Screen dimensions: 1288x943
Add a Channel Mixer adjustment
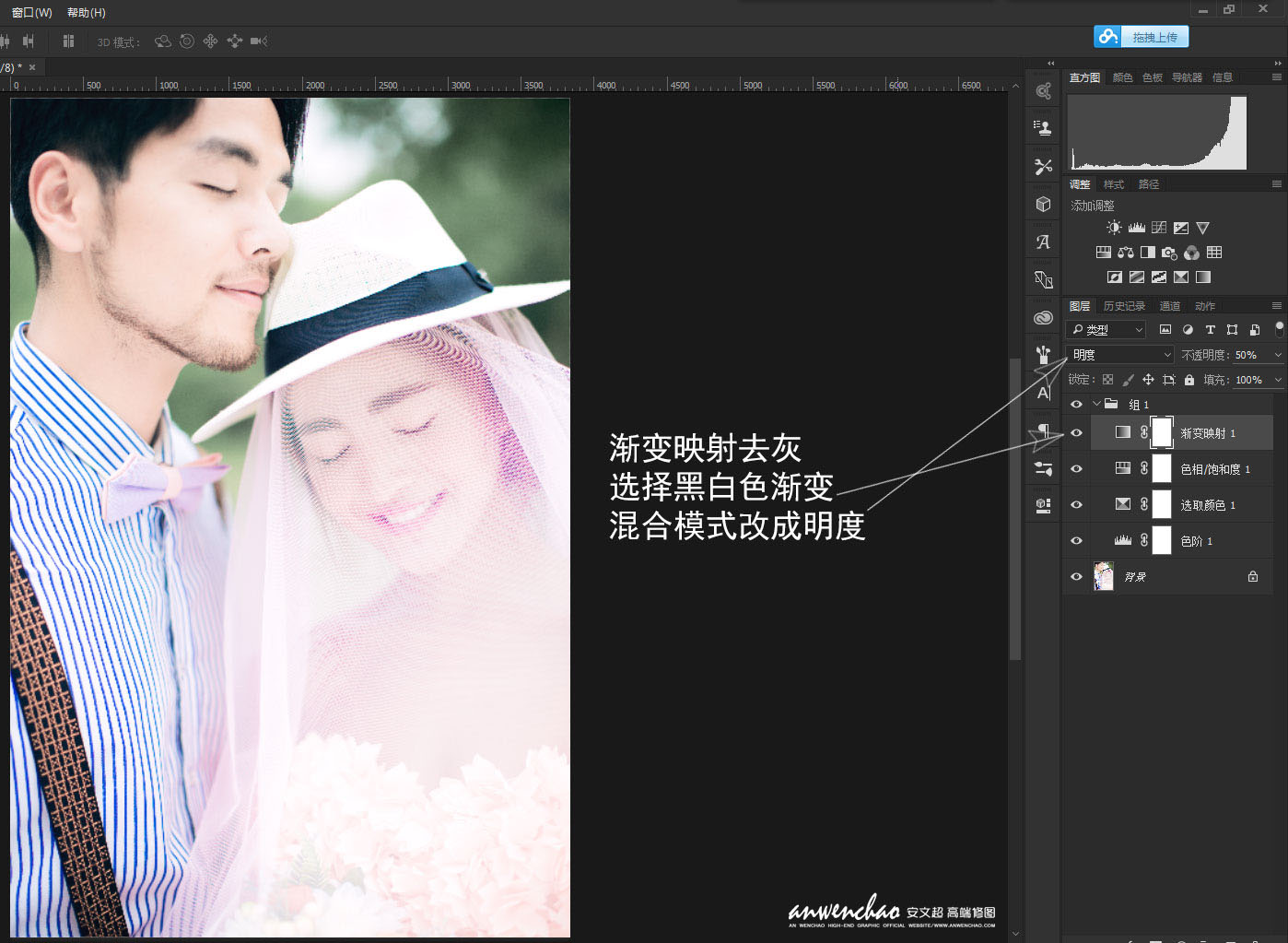[x=1192, y=253]
